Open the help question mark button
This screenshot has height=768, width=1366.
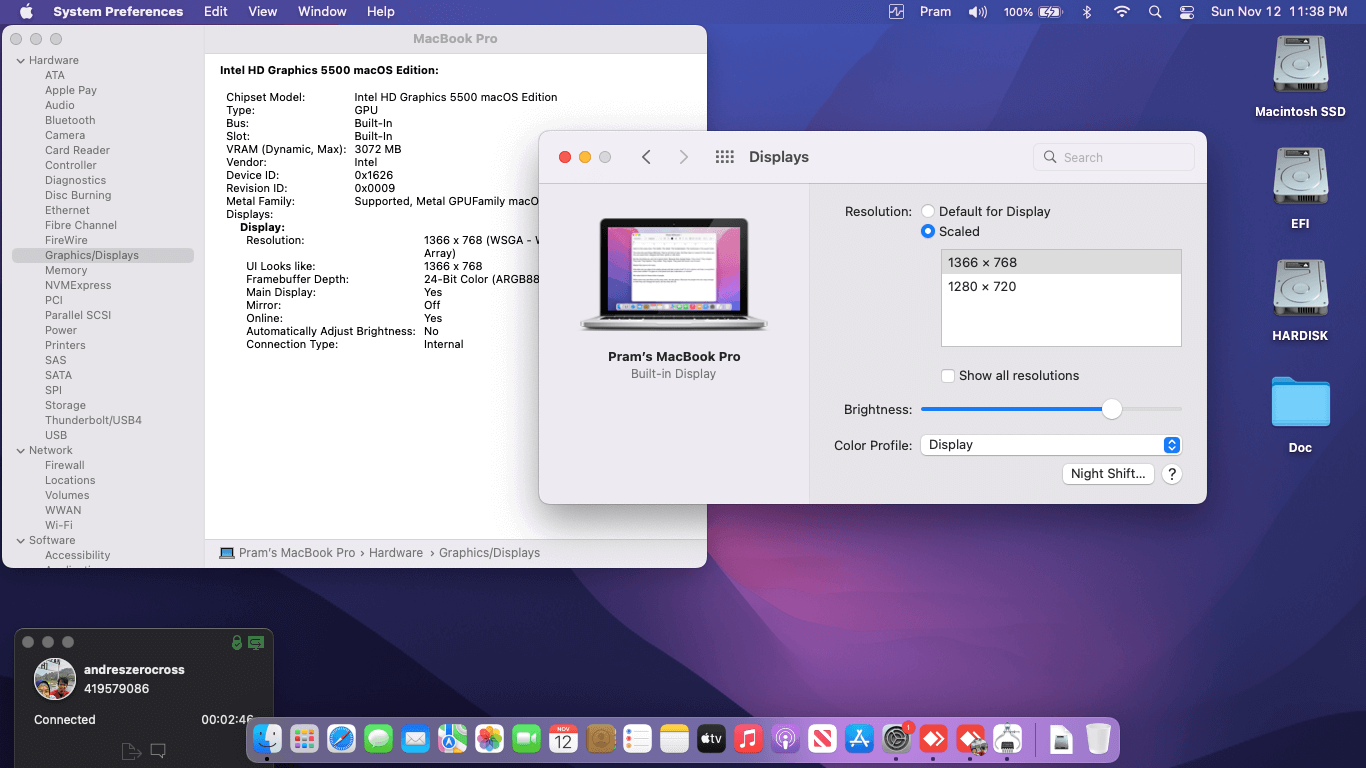(1172, 474)
